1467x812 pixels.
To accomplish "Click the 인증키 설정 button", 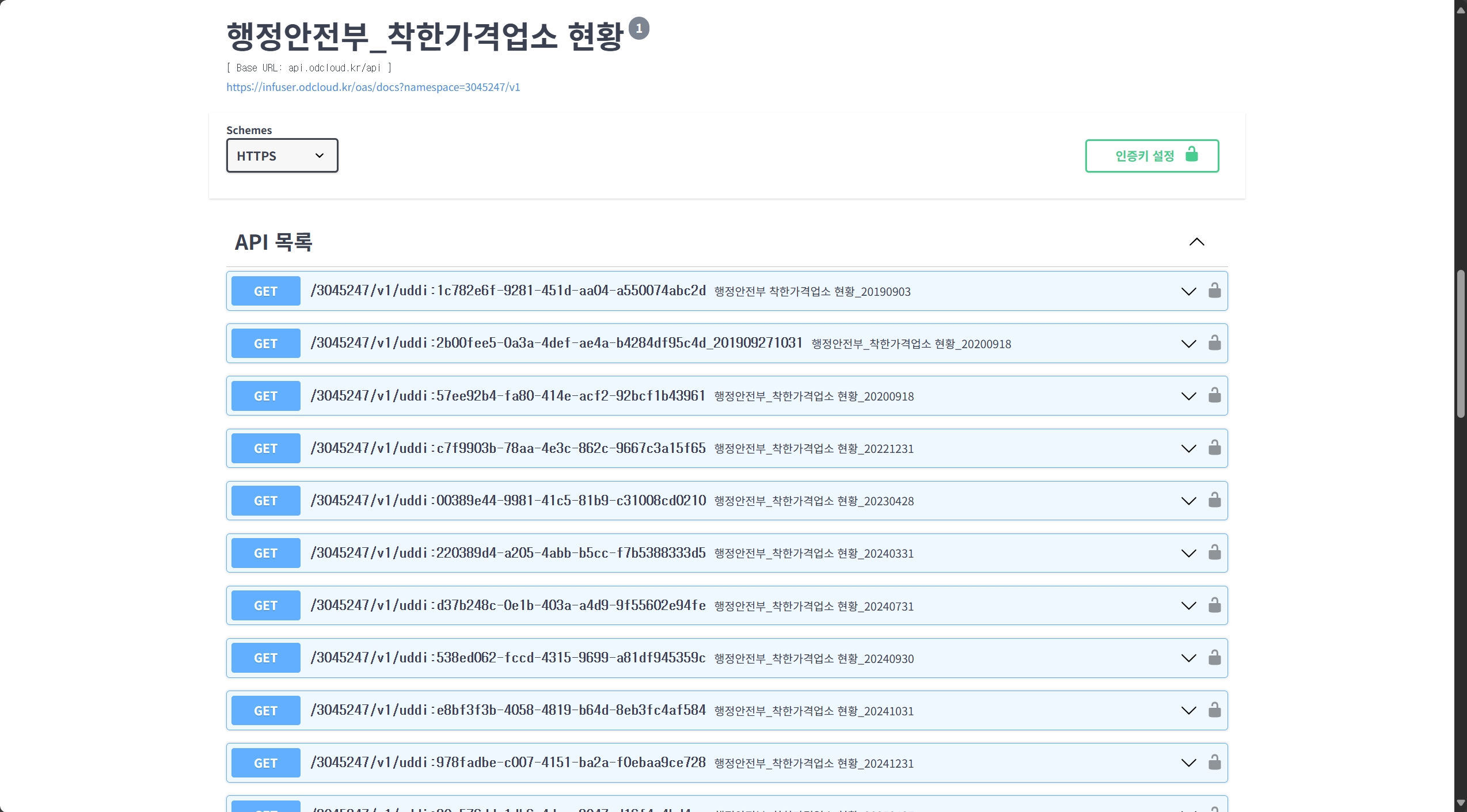I will 1151,155.
